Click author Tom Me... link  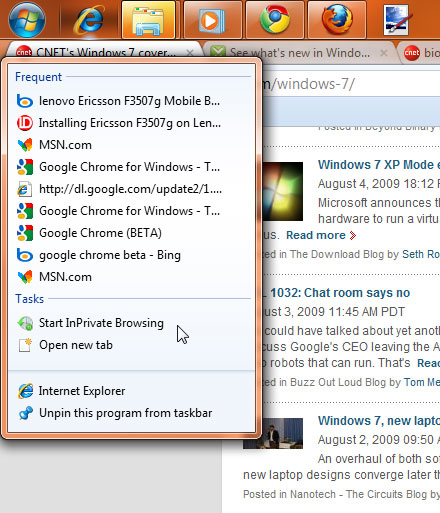(x=421, y=382)
